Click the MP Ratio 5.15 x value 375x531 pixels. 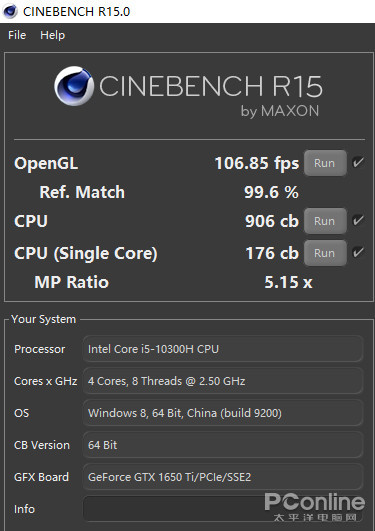point(288,282)
